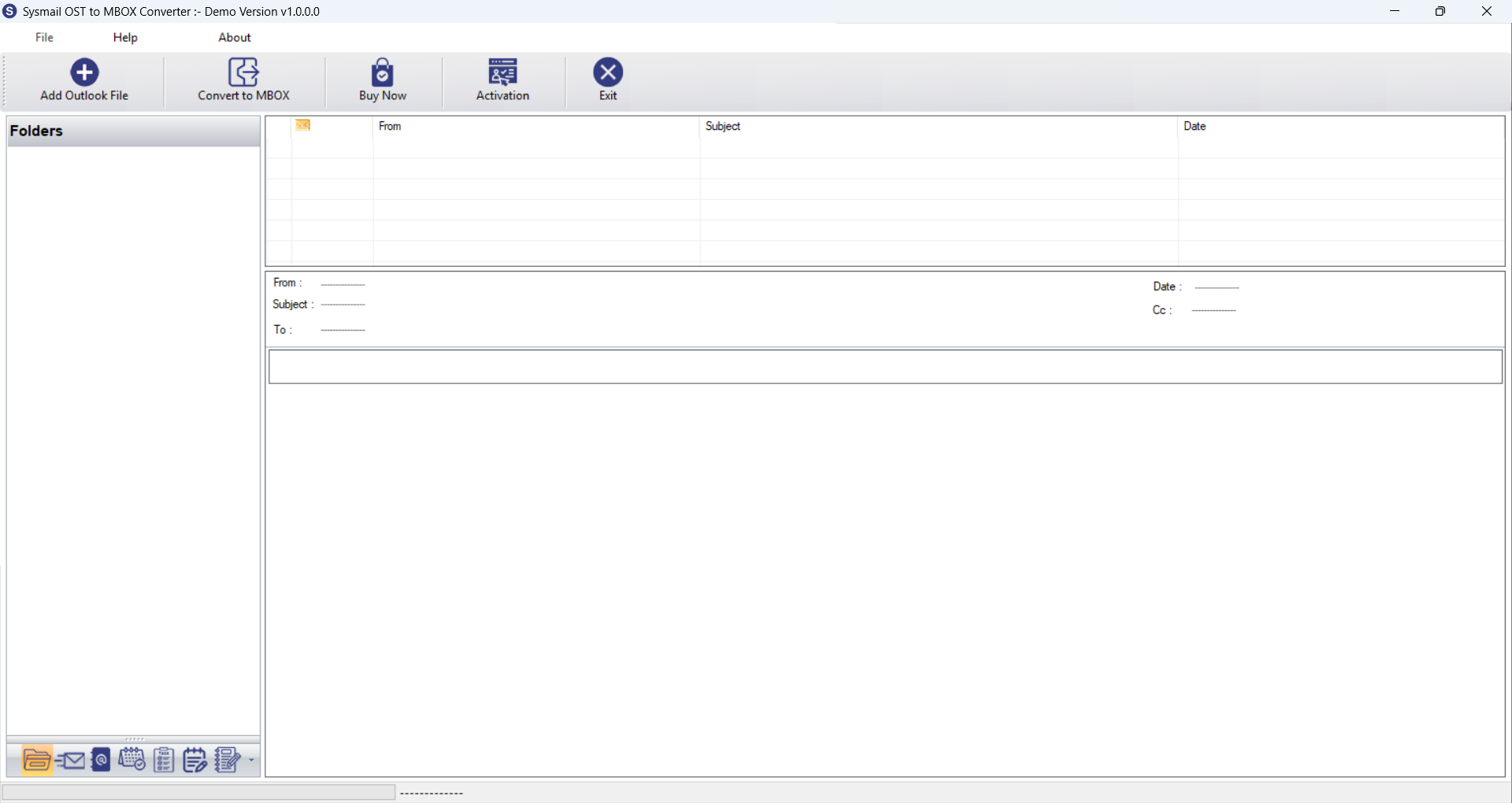Screen dimensions: 1512x803
Task: Open the Help menu
Action: point(125,37)
